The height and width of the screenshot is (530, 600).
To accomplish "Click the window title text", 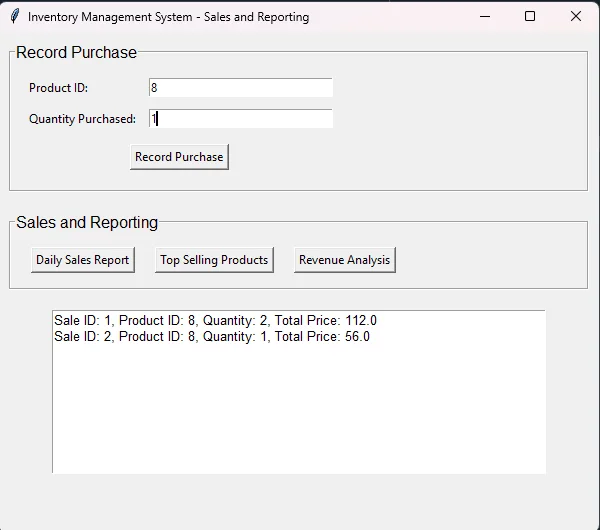I will [x=168, y=17].
